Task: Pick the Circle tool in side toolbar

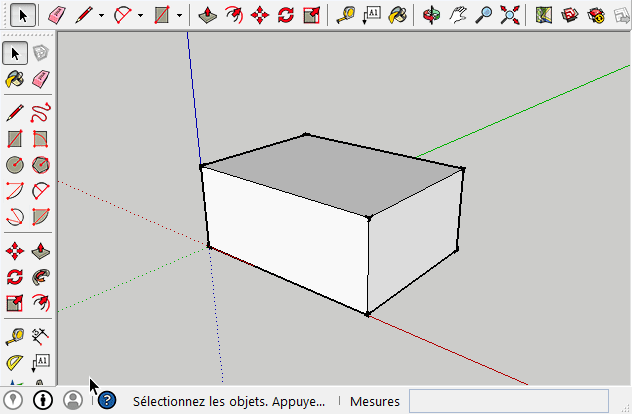Action: pyautogui.click(x=15, y=165)
